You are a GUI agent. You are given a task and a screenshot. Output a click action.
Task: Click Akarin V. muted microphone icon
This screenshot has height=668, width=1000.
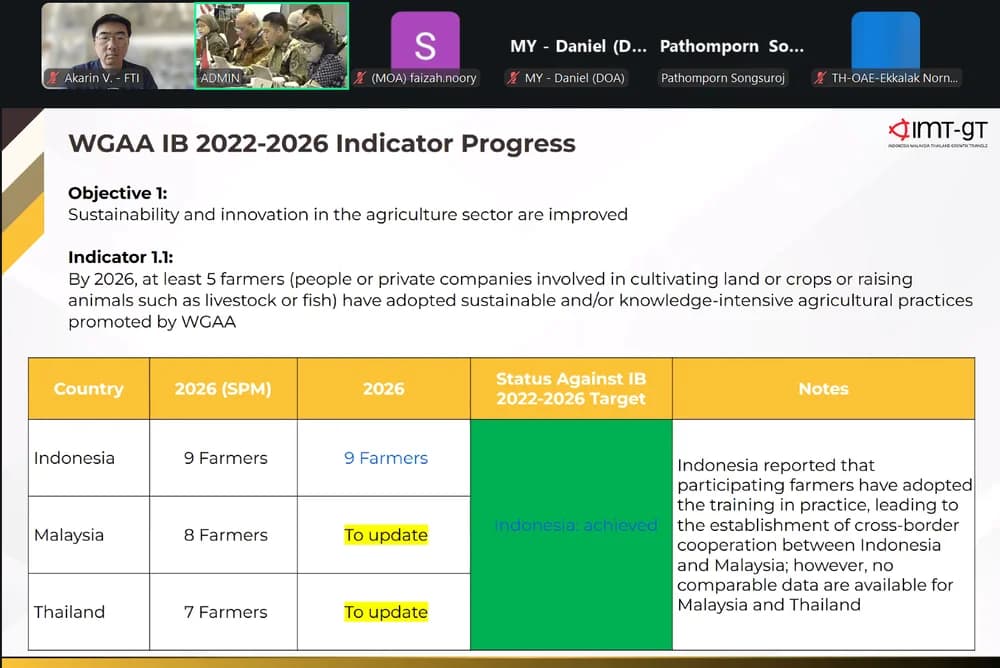tap(54, 78)
